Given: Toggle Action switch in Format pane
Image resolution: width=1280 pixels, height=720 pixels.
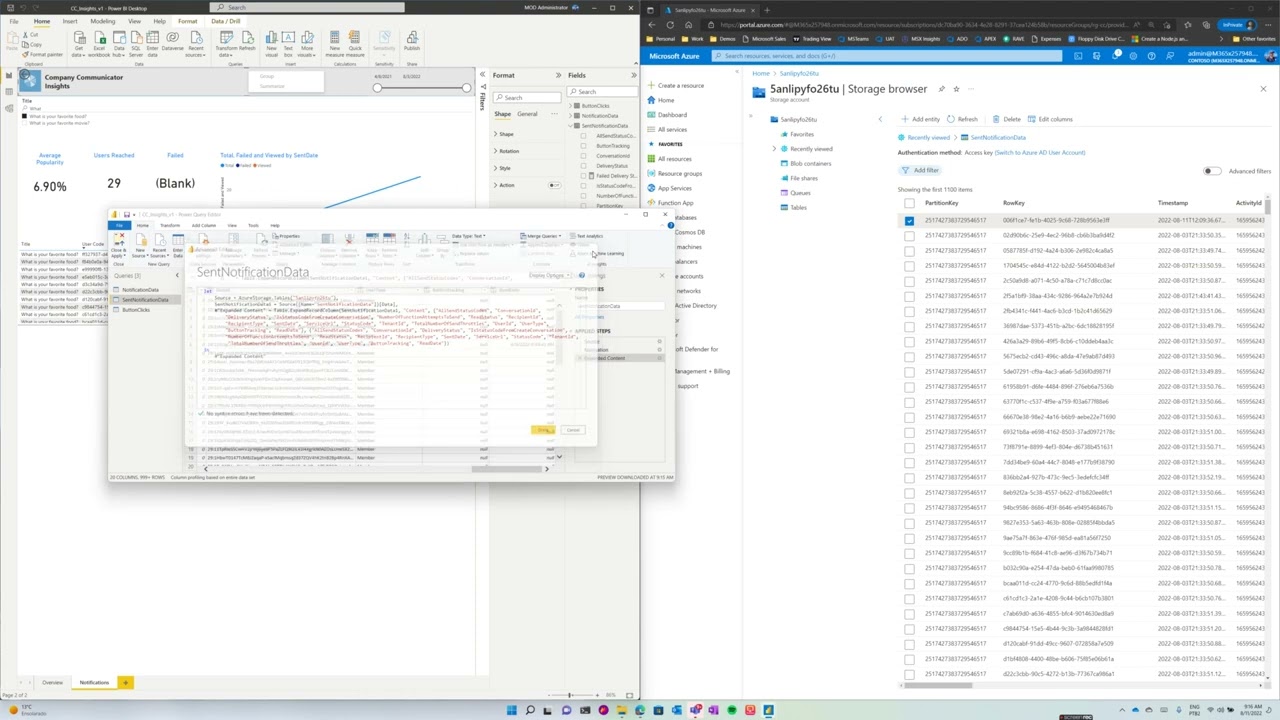Looking at the screenshot, I should (554, 185).
